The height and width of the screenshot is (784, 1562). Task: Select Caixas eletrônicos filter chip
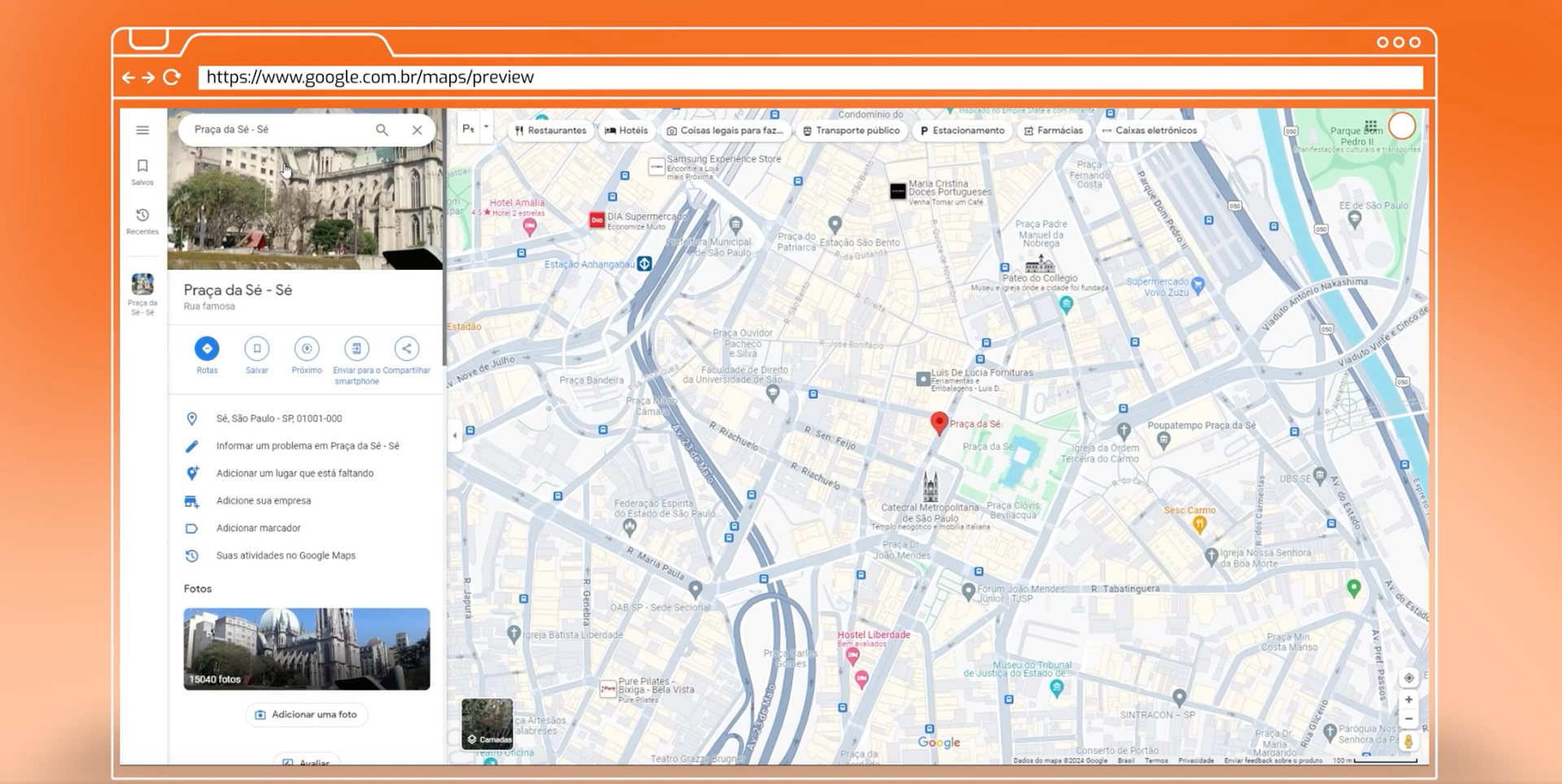point(1150,130)
